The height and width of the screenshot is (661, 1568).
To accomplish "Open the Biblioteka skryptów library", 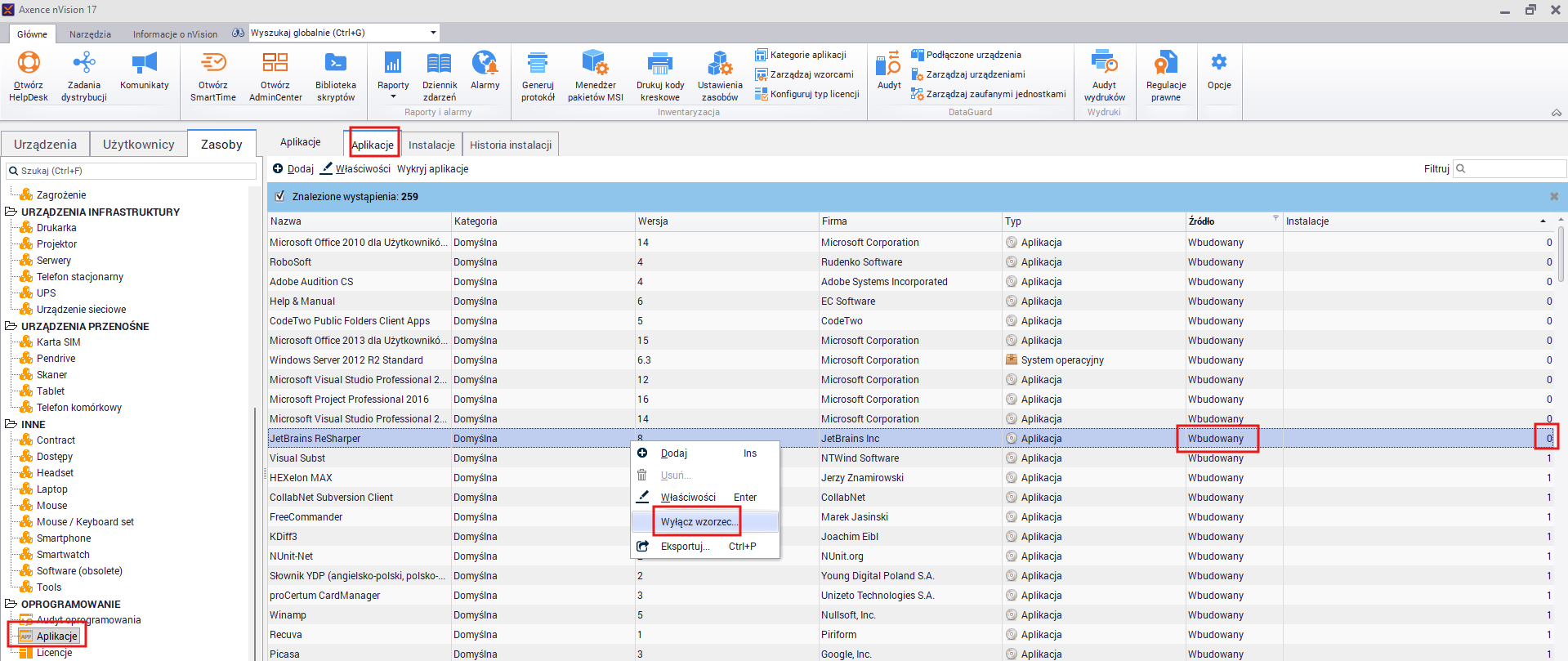I will coord(336,76).
